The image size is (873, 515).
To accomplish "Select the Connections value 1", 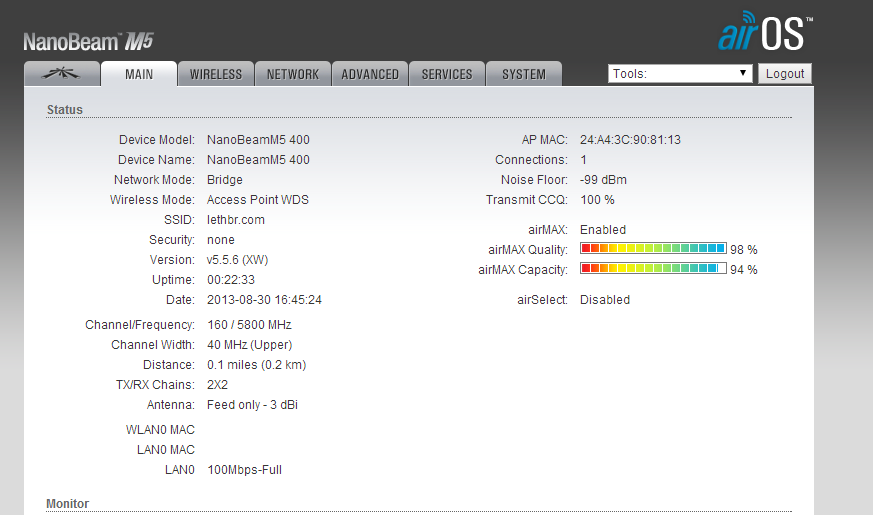I will click(583, 160).
